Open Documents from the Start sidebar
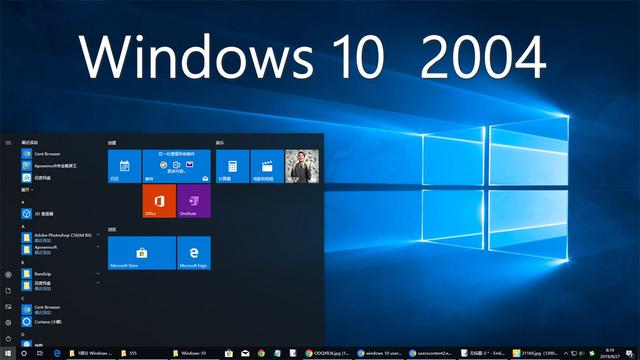Image resolution: width=640 pixels, height=360 pixels. click(x=8, y=291)
